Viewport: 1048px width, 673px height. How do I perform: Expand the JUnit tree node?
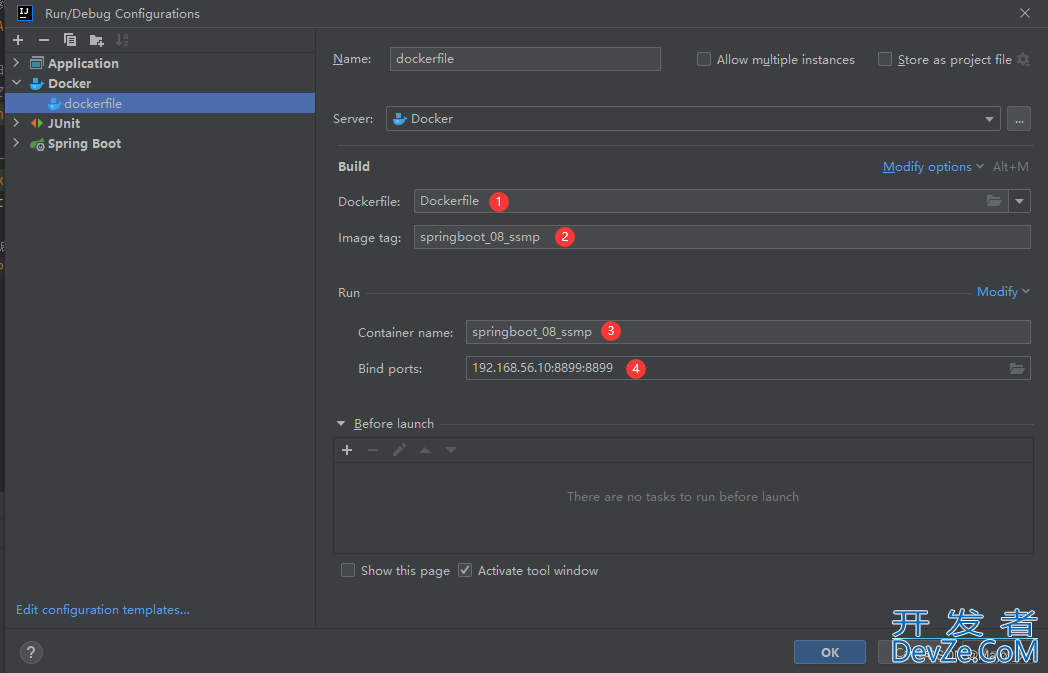(x=17, y=123)
